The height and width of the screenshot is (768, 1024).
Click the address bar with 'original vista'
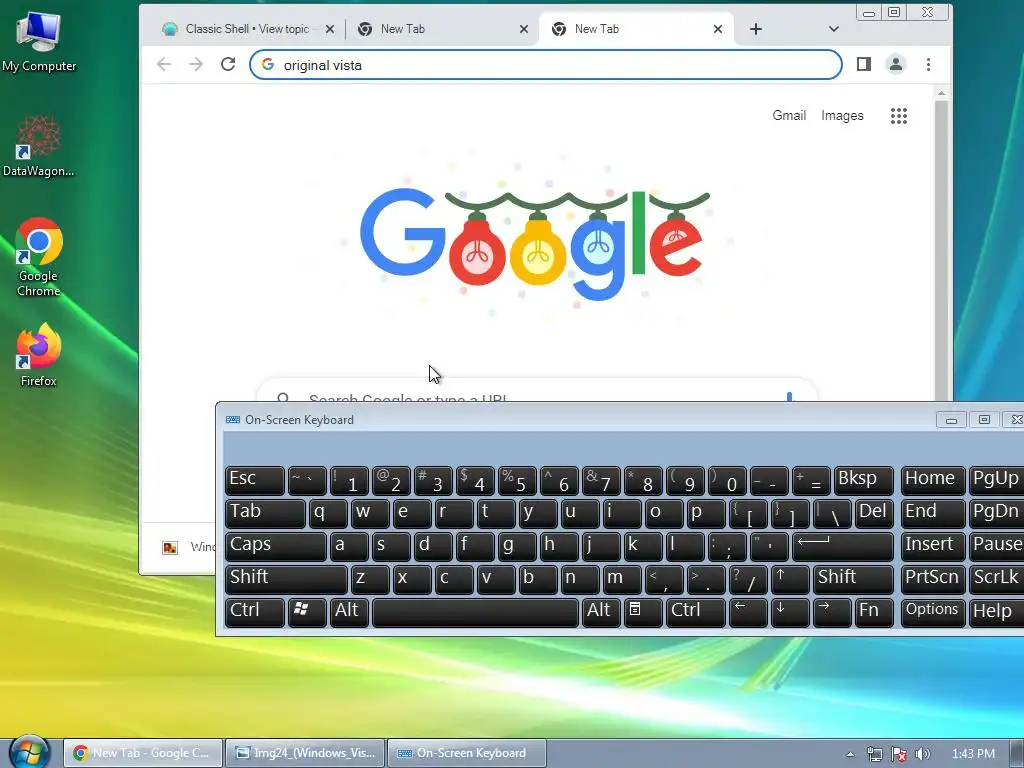pos(545,65)
